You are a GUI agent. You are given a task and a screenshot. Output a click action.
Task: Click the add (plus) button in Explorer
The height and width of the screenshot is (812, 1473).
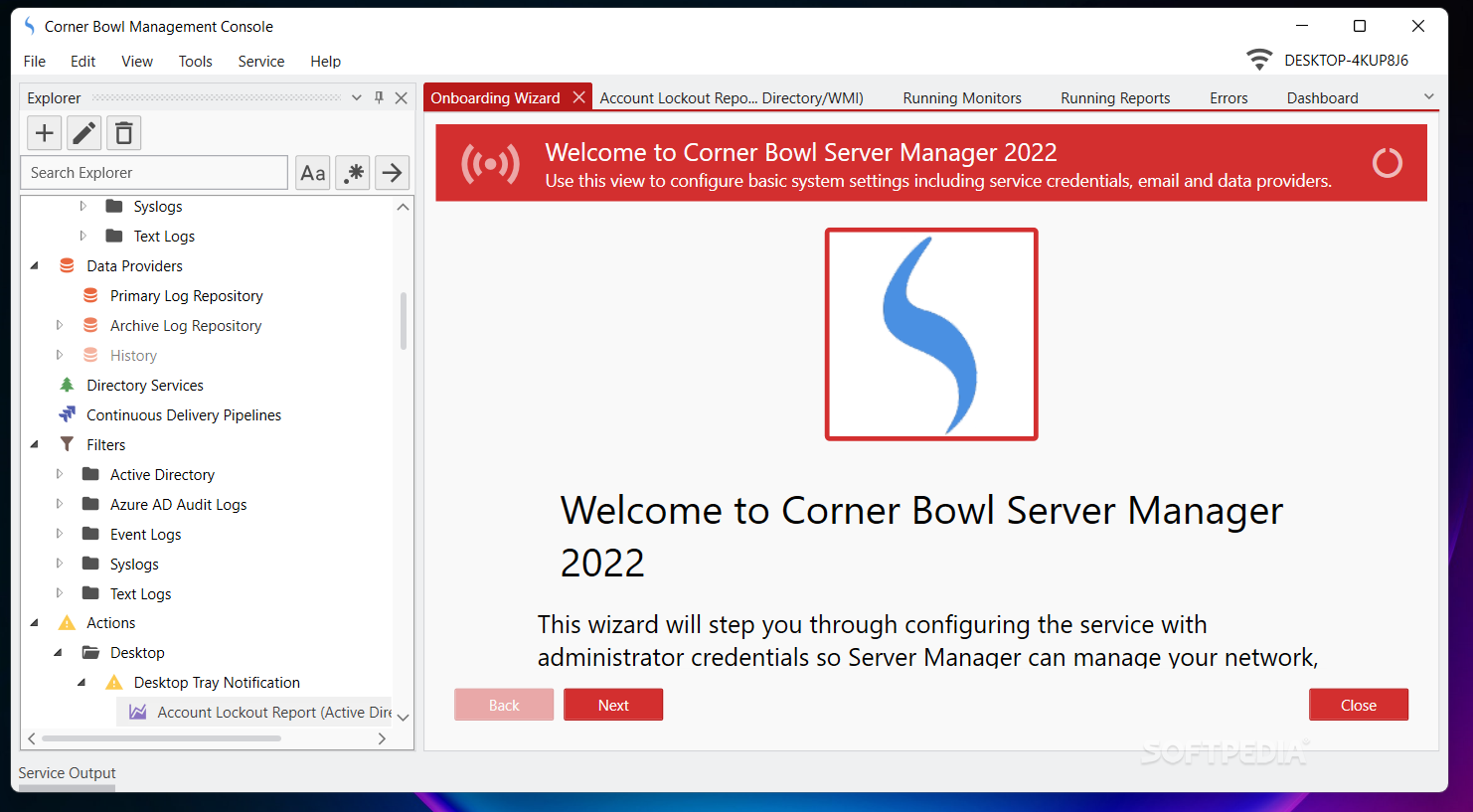pos(44,132)
